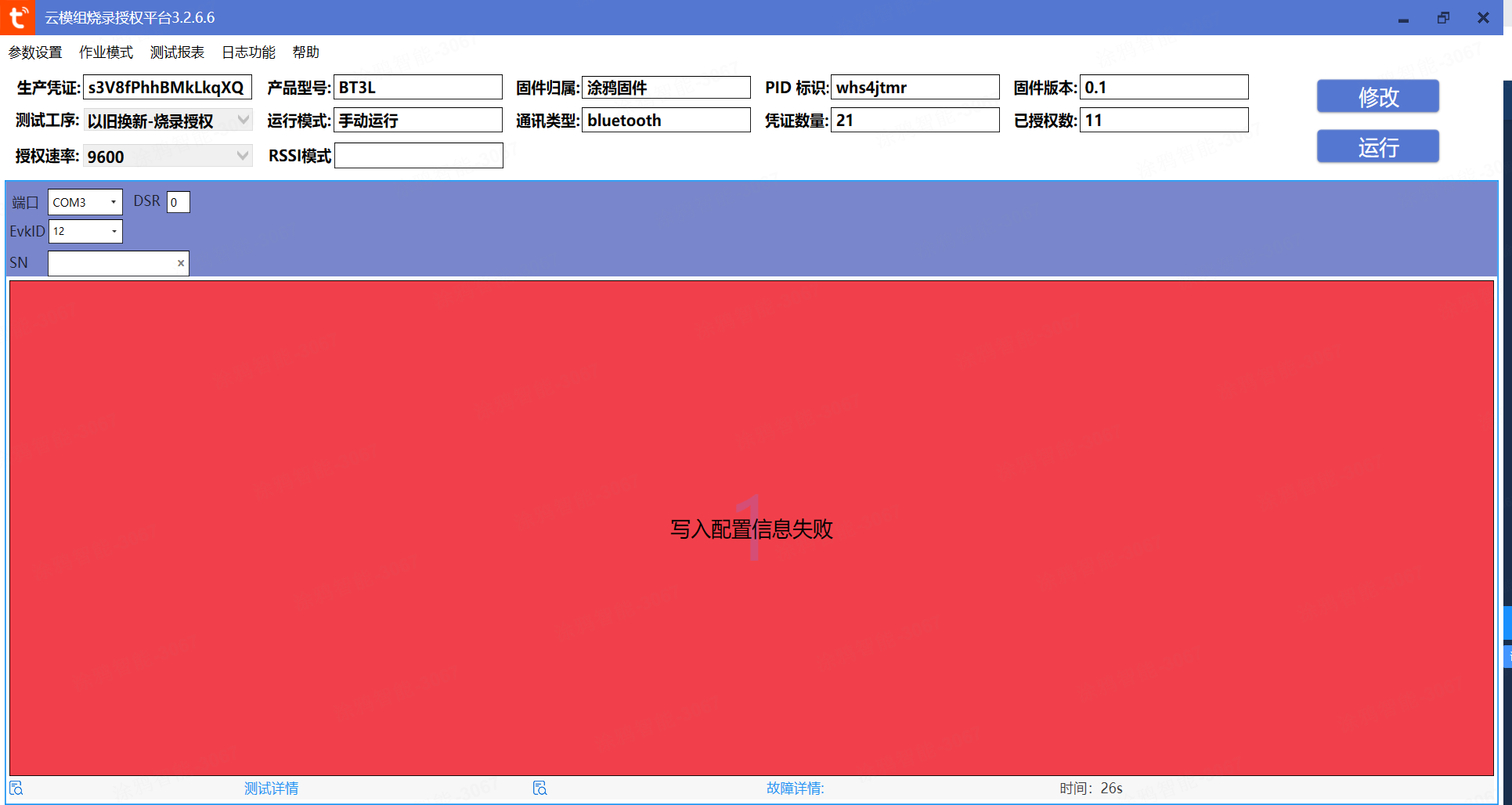This screenshot has width=1512, height=805.
Task: Open the 测试详情 link
Action: pos(271,788)
